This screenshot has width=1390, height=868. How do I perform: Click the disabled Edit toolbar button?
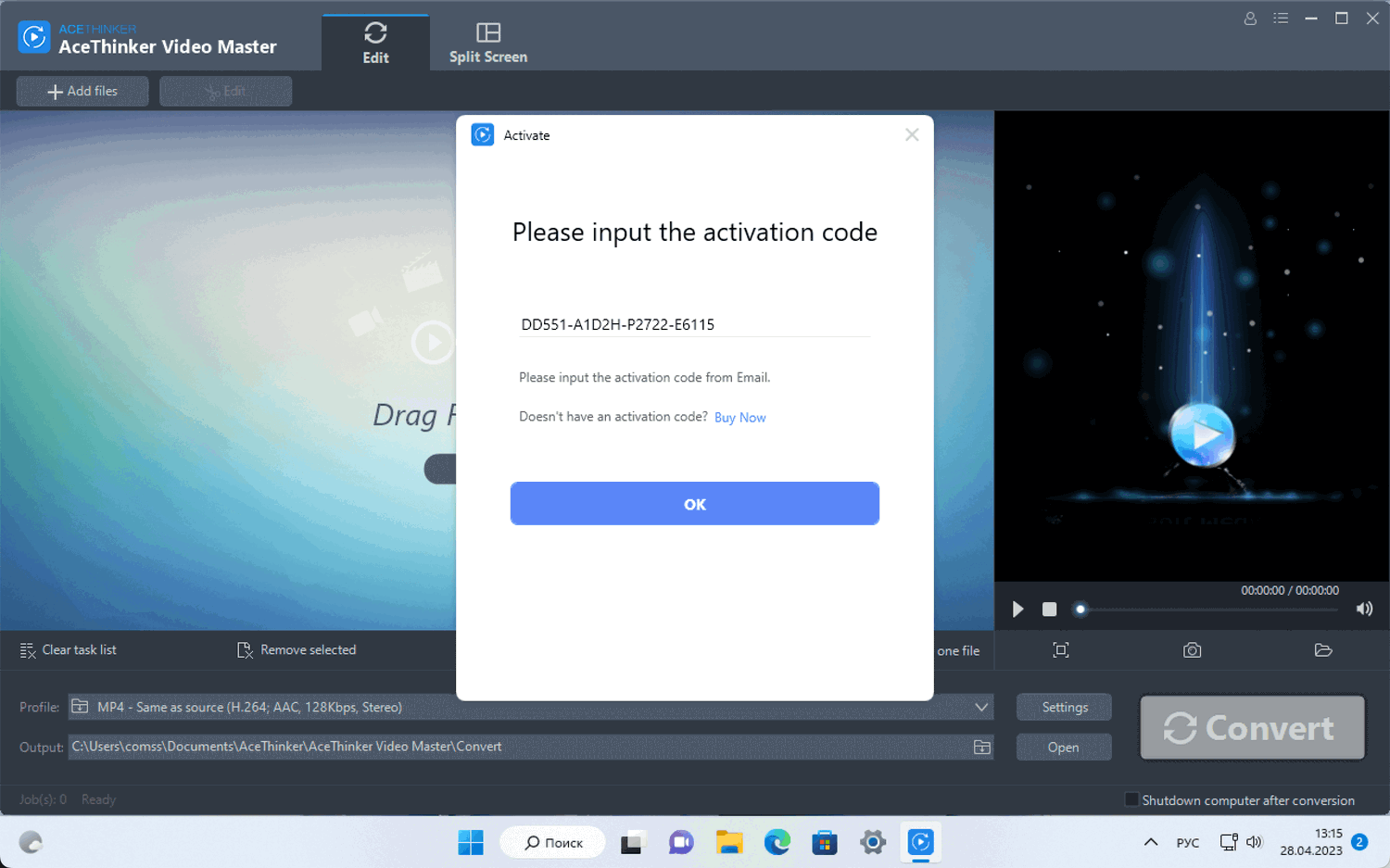pos(225,91)
